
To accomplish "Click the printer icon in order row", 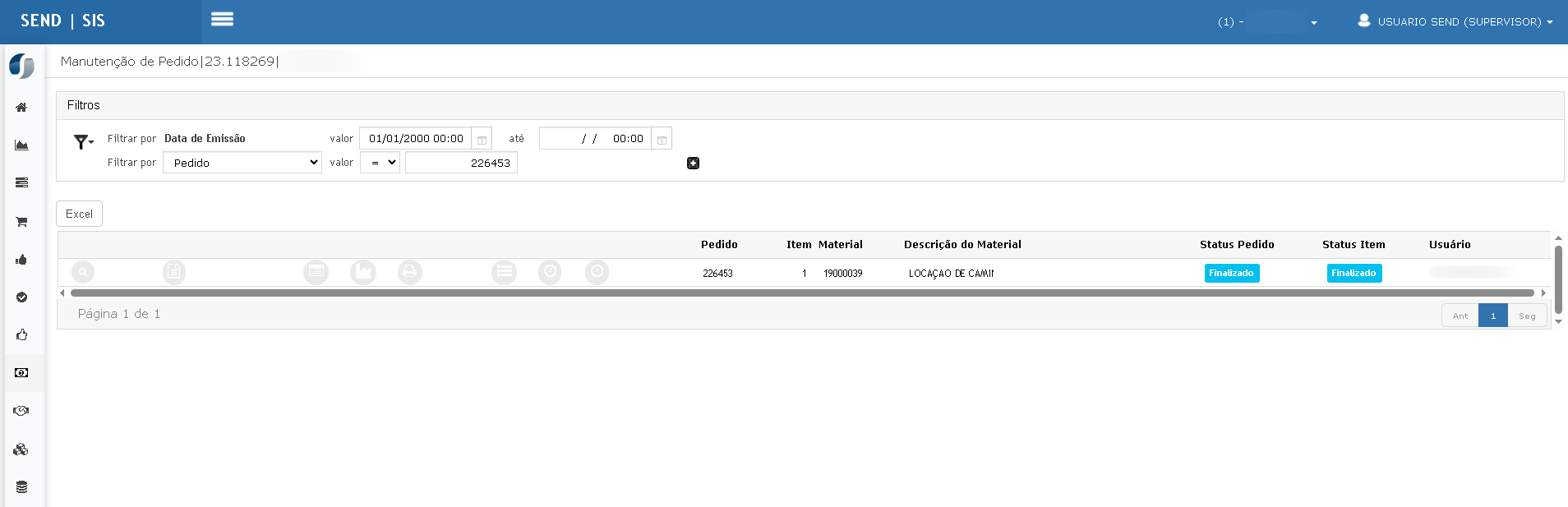I will coord(409,272).
